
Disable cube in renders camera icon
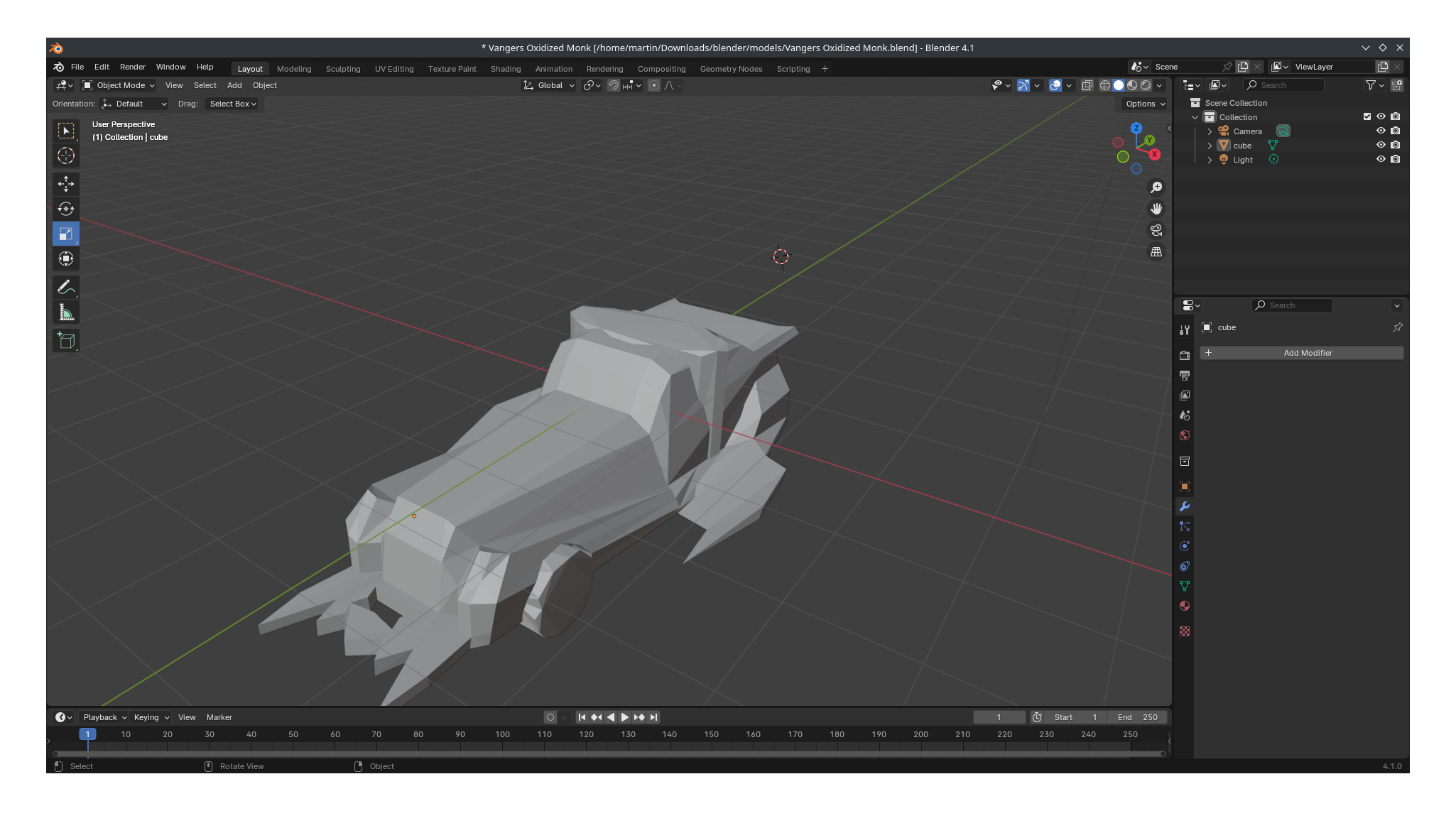click(x=1396, y=145)
